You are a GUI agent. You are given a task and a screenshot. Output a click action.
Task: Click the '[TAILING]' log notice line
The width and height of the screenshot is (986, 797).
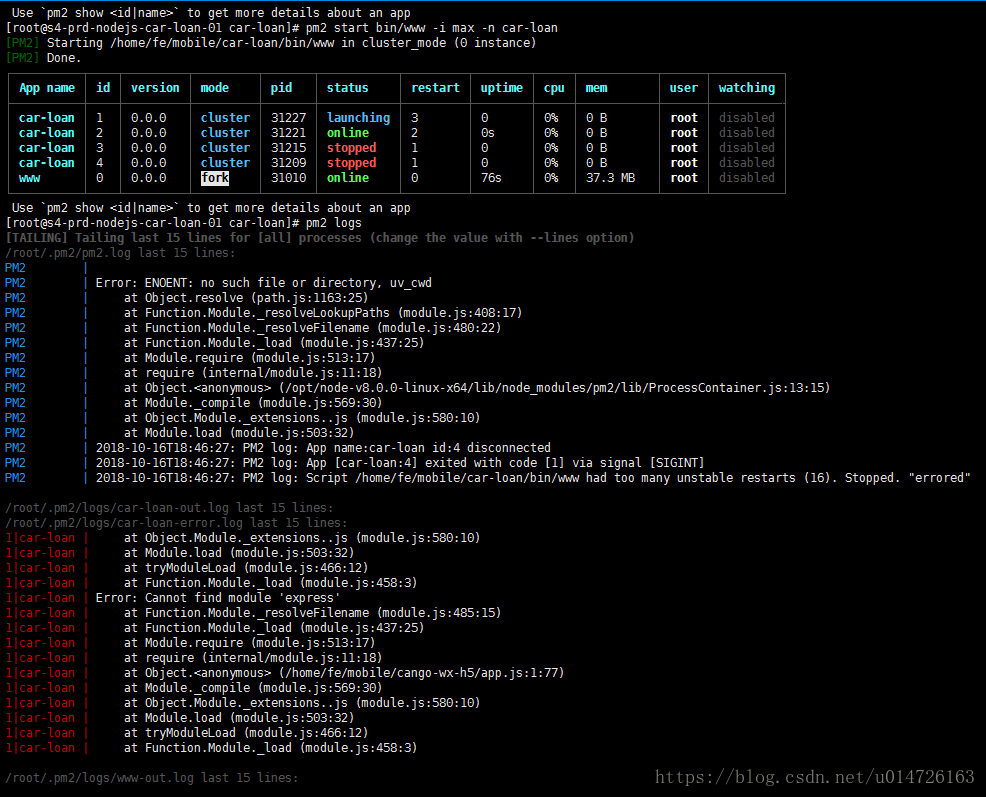(319, 238)
